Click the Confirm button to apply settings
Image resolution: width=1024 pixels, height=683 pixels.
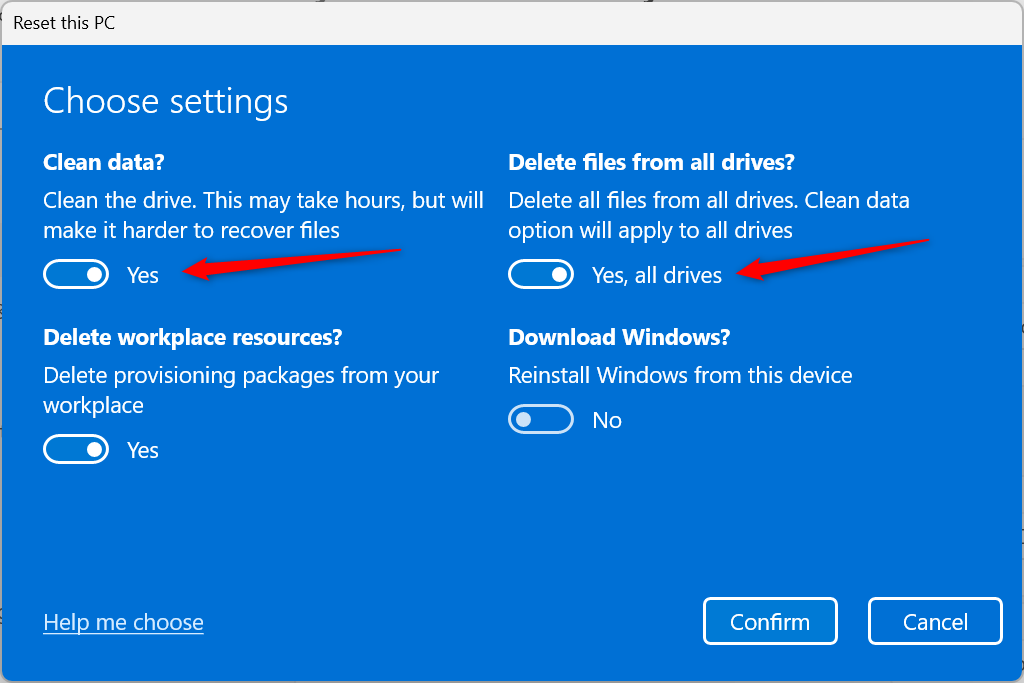coord(770,621)
